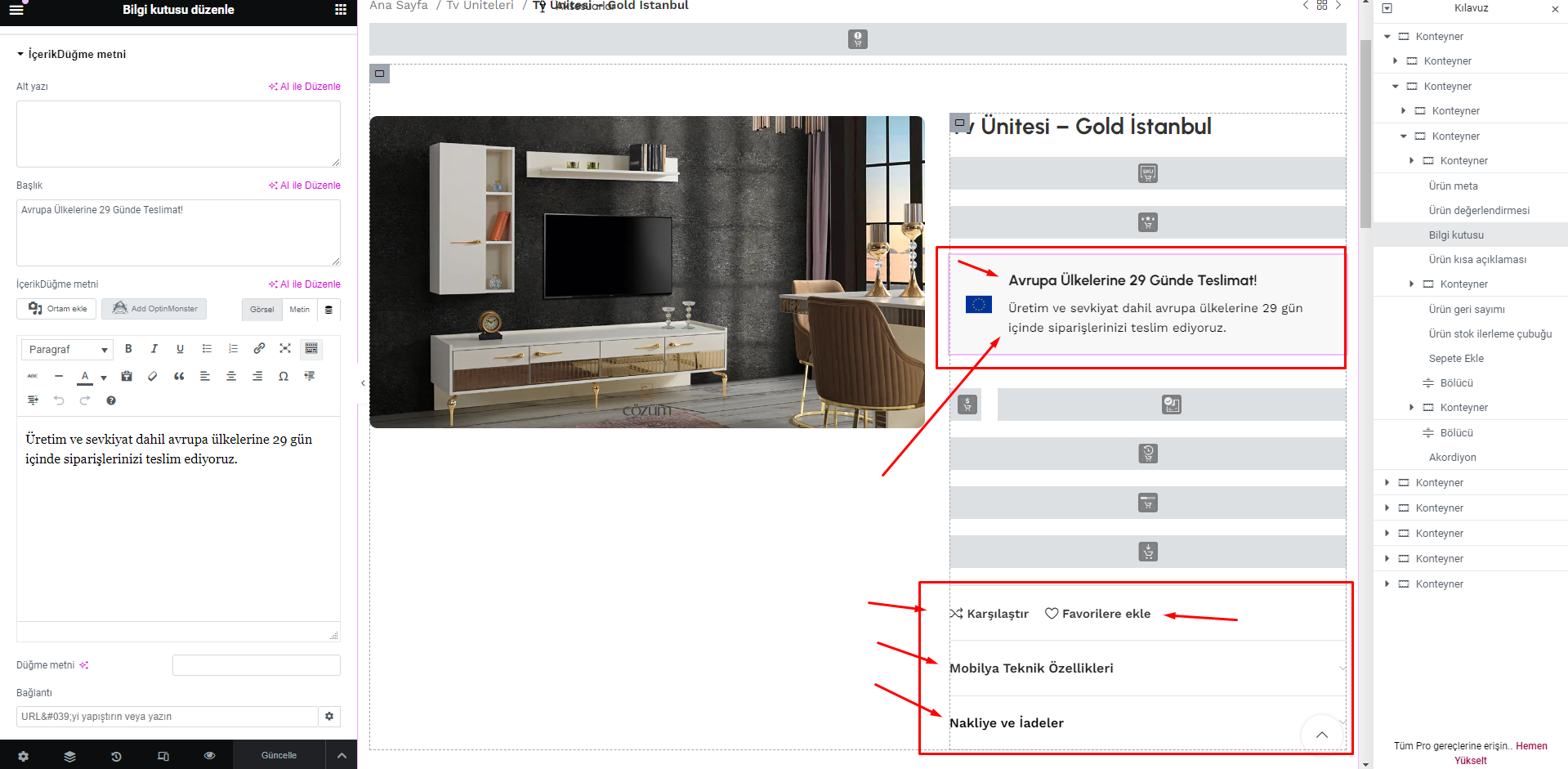Click the TV unit product image

[647, 272]
